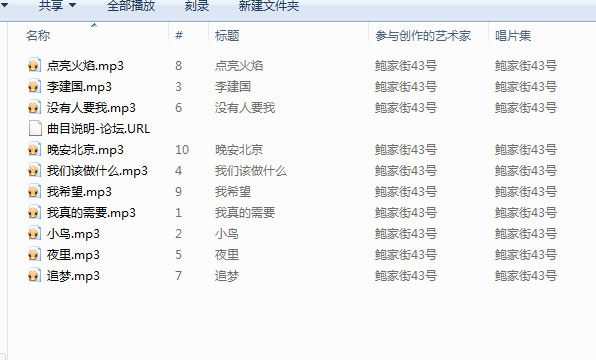
Task: Click the 晚安北京.mp3 file icon
Action: click(x=34, y=149)
